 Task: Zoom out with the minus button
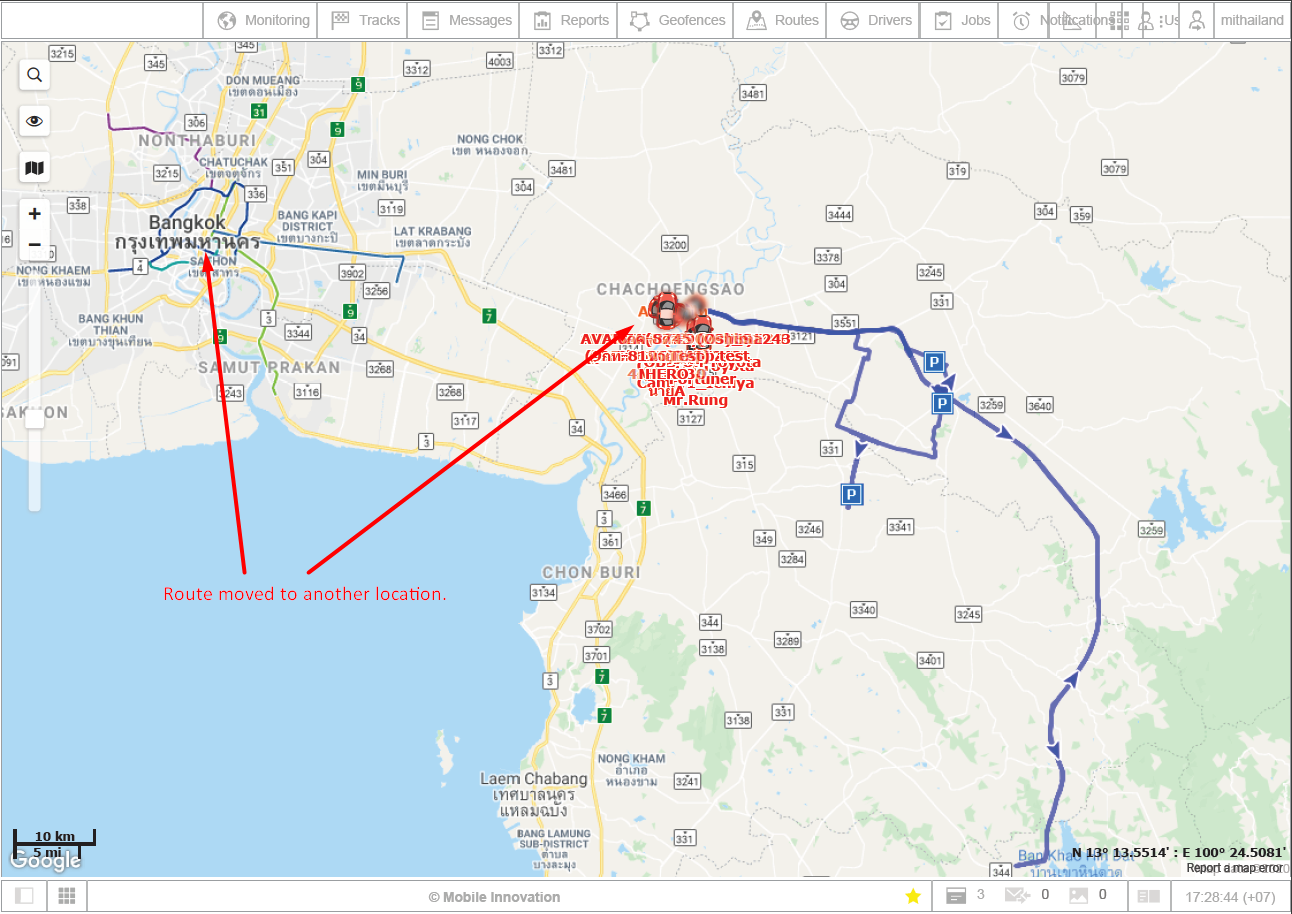[x=34, y=245]
